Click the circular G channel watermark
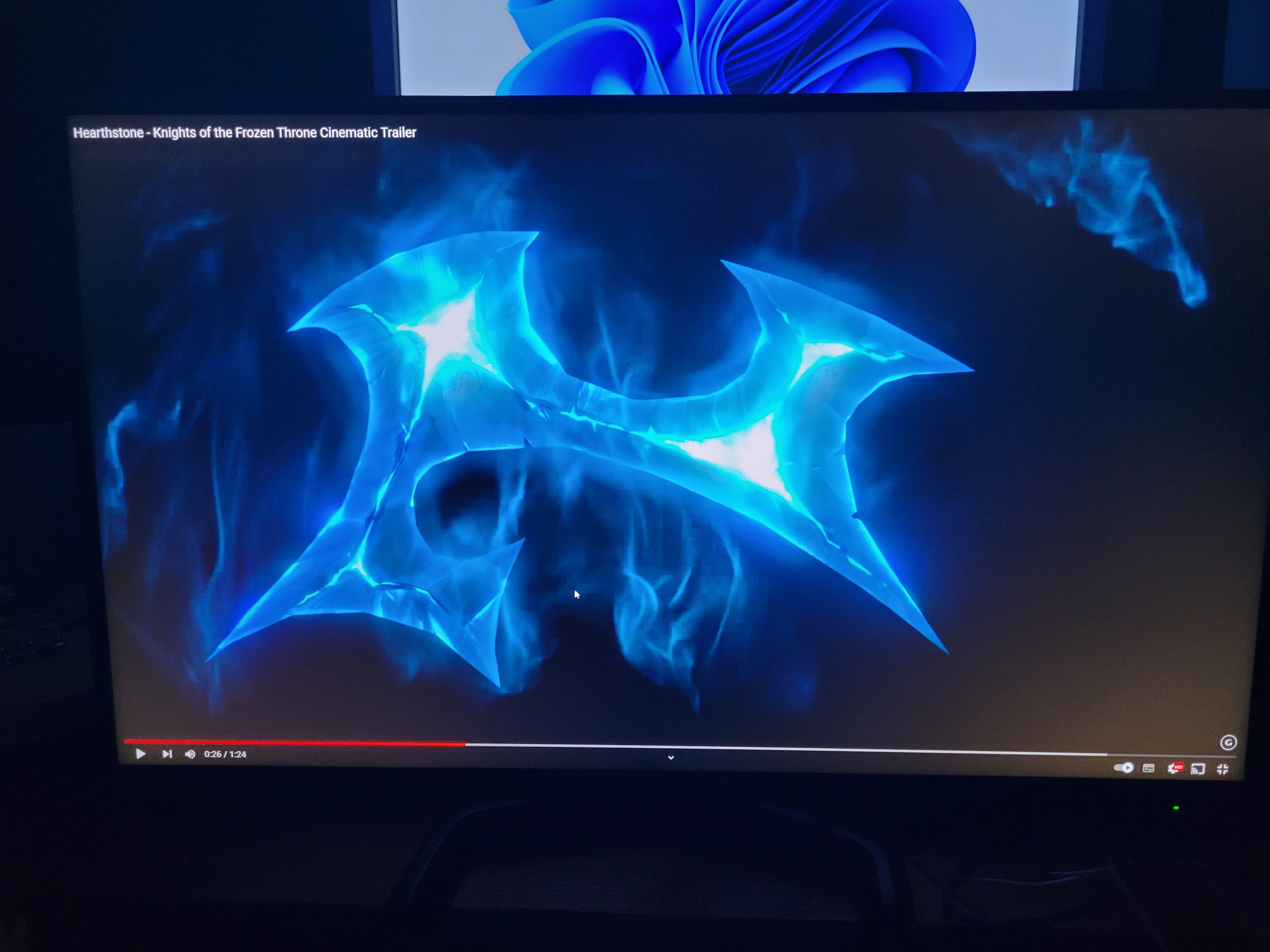The width and height of the screenshot is (1270, 952). point(1228,743)
